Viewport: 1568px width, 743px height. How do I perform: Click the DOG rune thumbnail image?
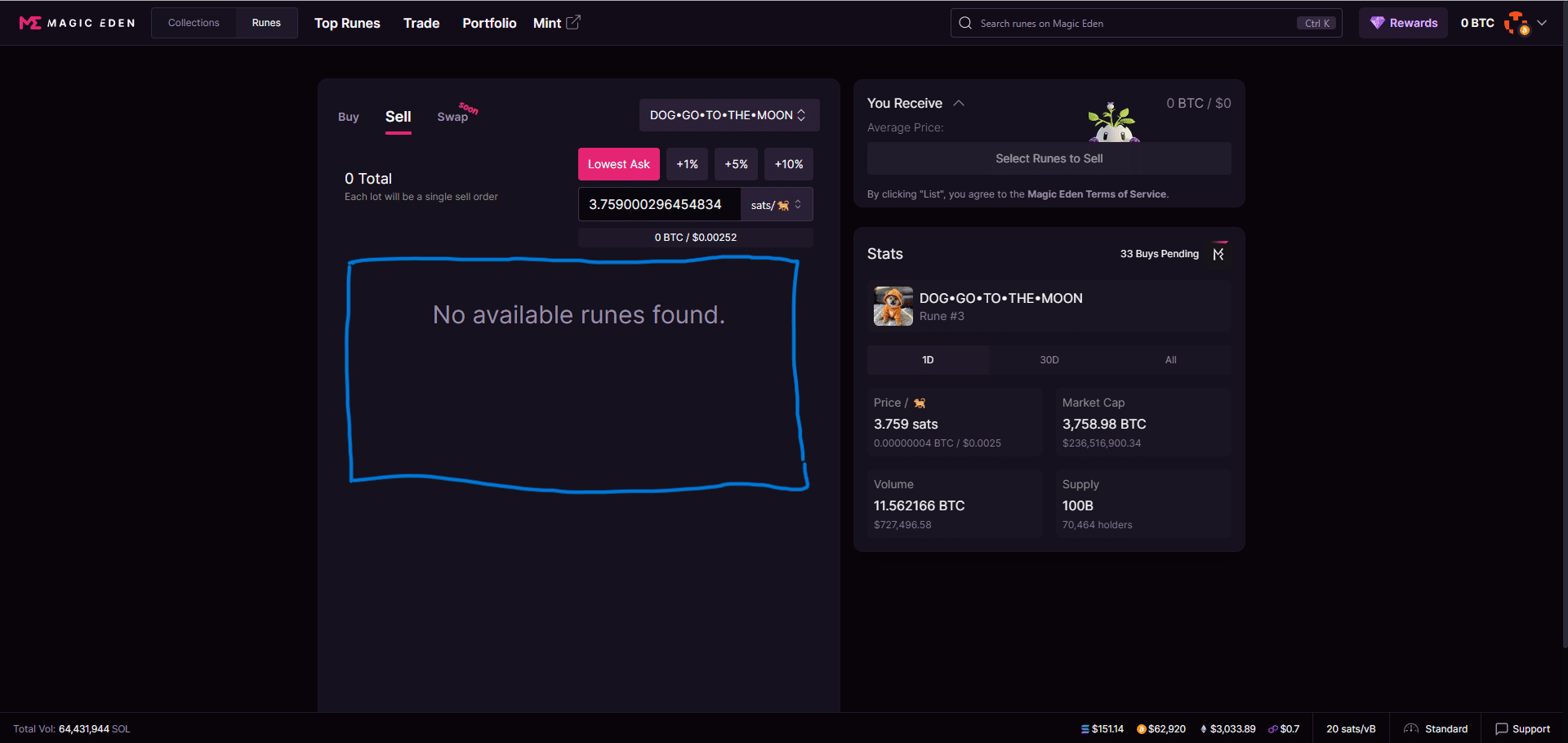pyautogui.click(x=893, y=306)
